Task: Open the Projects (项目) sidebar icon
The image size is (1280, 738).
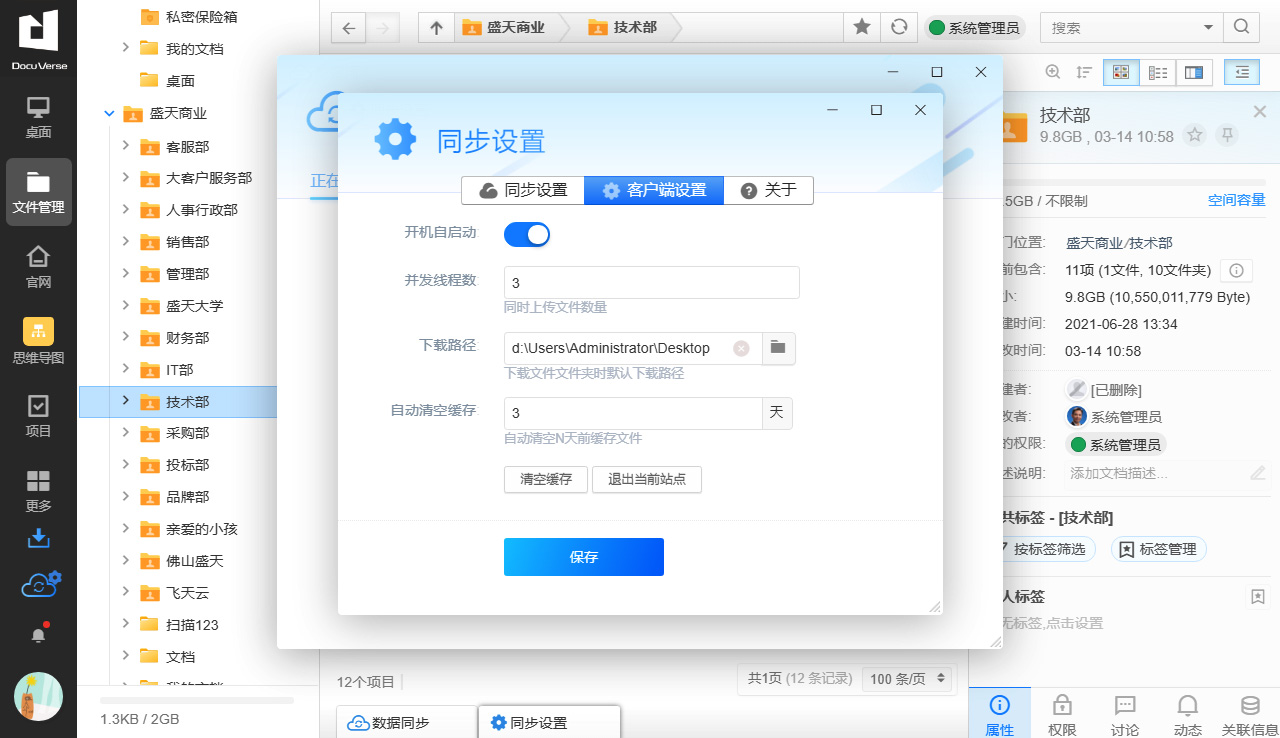Action: (x=38, y=416)
